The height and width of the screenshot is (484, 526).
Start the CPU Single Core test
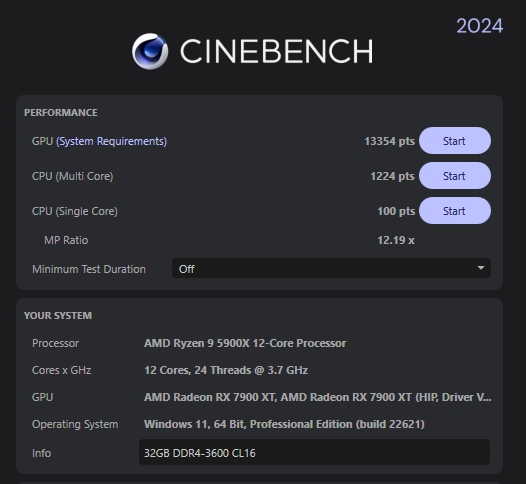pyautogui.click(x=455, y=211)
